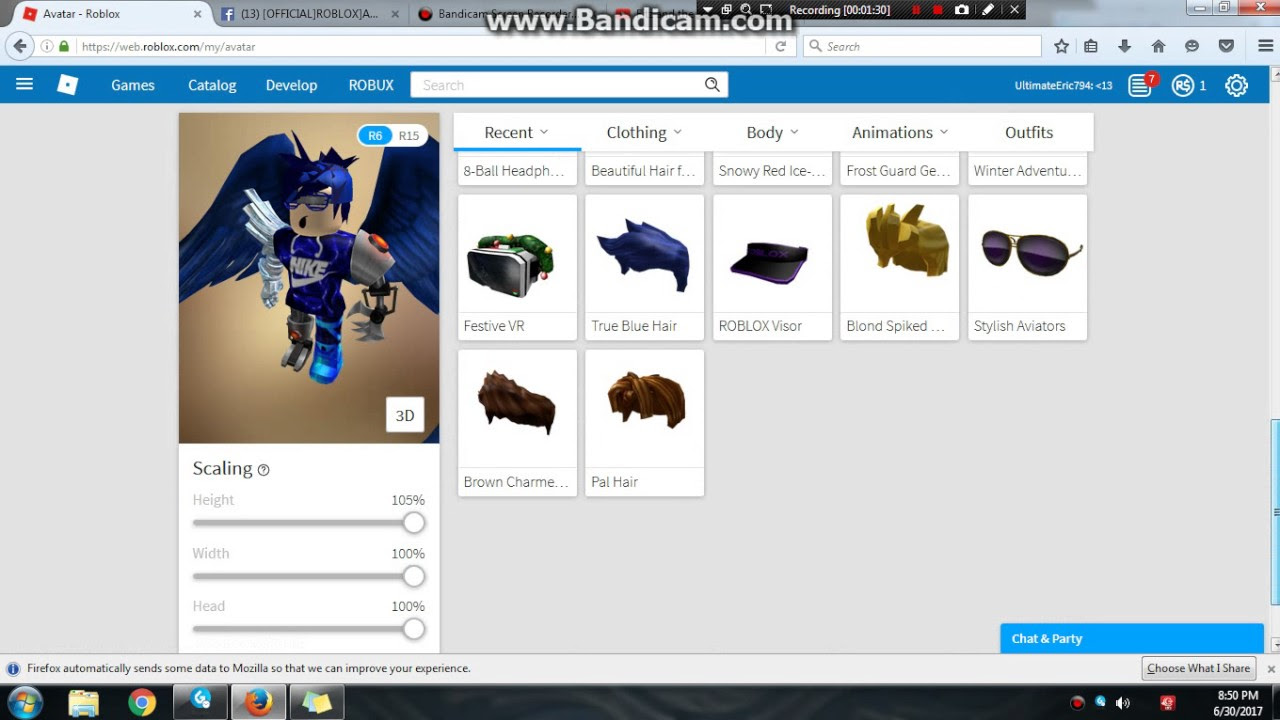Expand the Clothing tab dropdown
The height and width of the screenshot is (720, 1280).
click(x=644, y=132)
